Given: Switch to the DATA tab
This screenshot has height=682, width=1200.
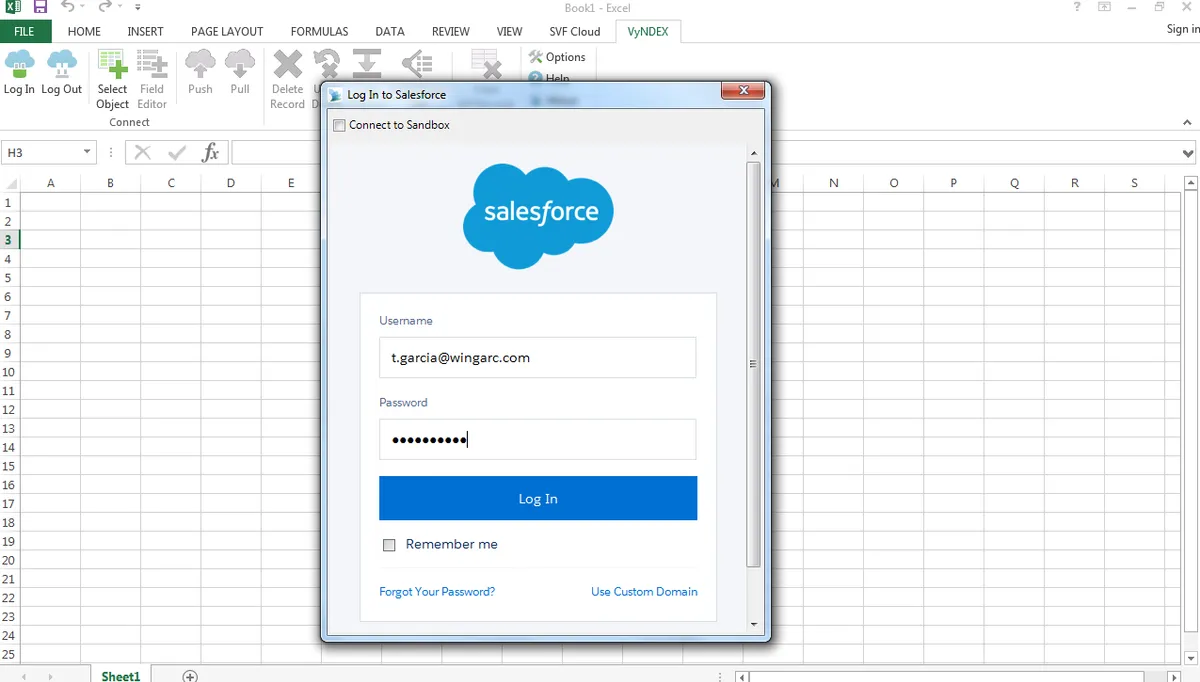Looking at the screenshot, I should (x=390, y=31).
